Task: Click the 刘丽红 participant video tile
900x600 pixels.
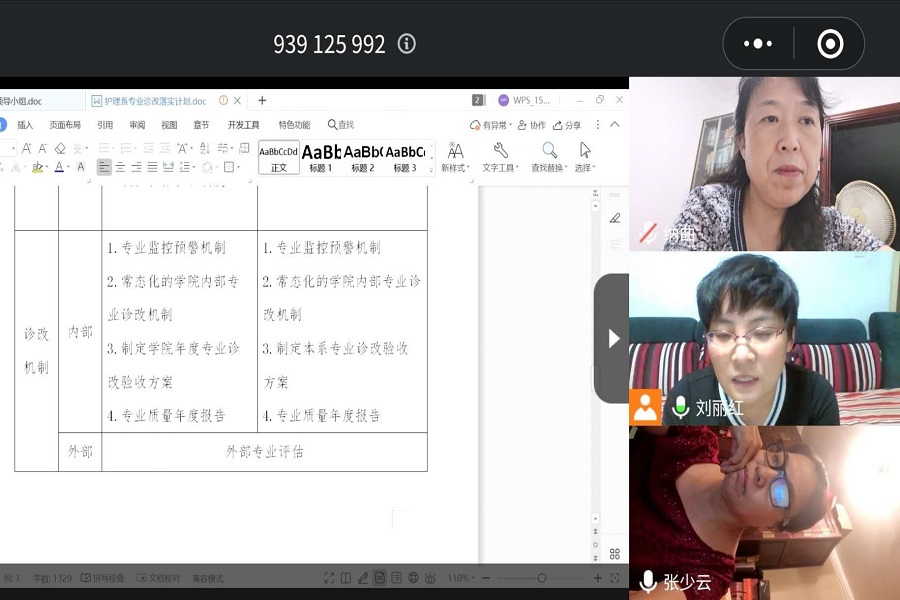Action: pyautogui.click(x=764, y=338)
